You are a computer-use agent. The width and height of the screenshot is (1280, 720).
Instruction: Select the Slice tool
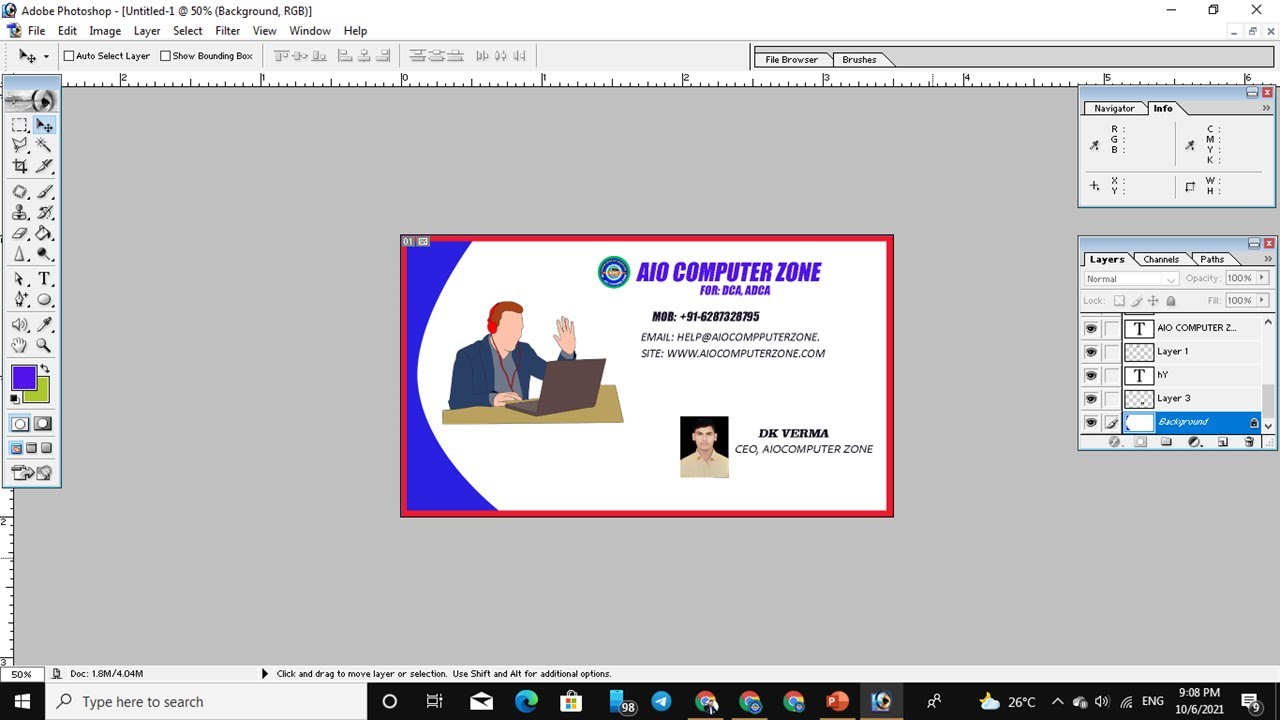44,166
